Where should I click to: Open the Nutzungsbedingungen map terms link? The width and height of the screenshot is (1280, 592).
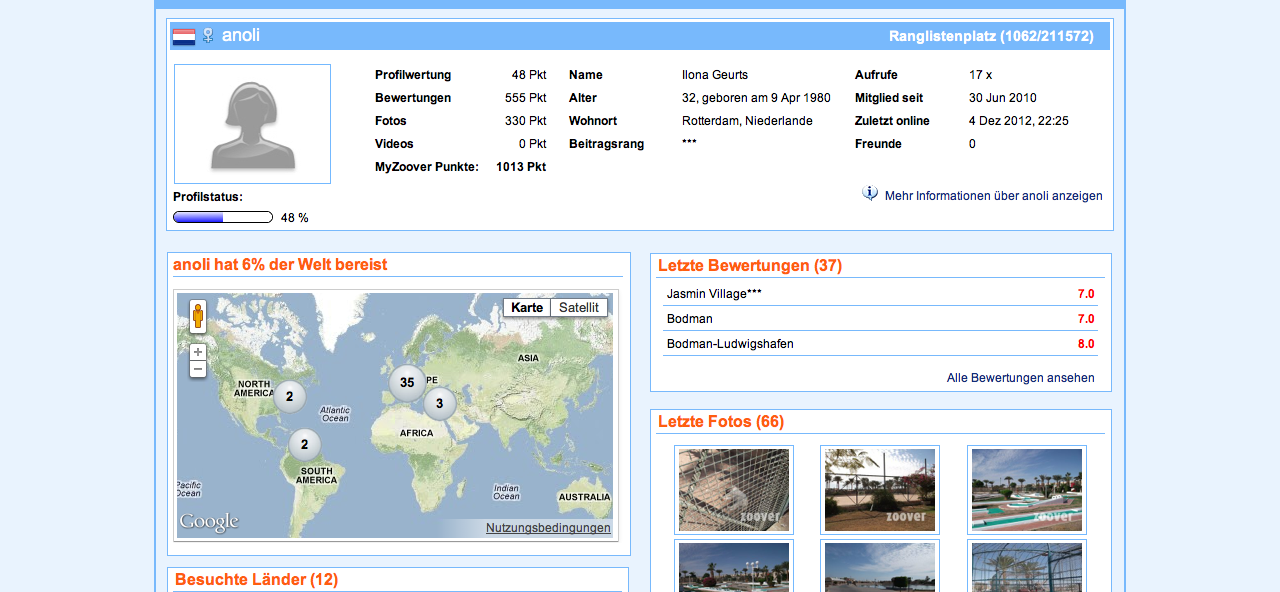[x=547, y=528]
